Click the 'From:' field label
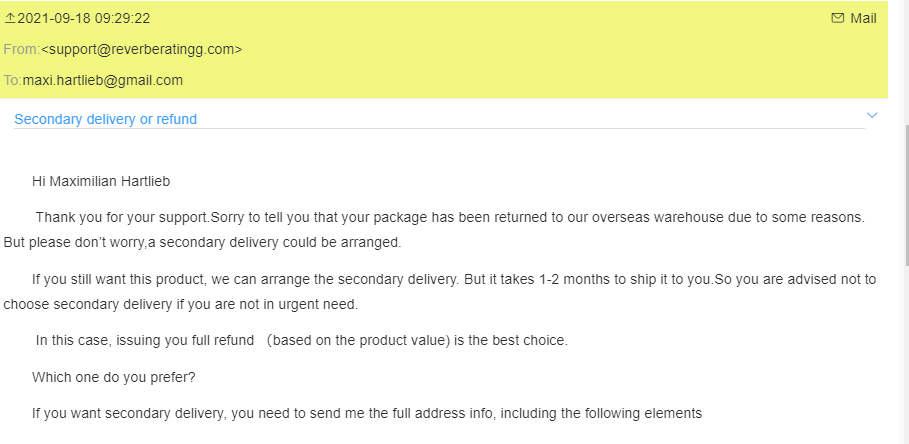The image size is (909, 444). tap(21, 49)
